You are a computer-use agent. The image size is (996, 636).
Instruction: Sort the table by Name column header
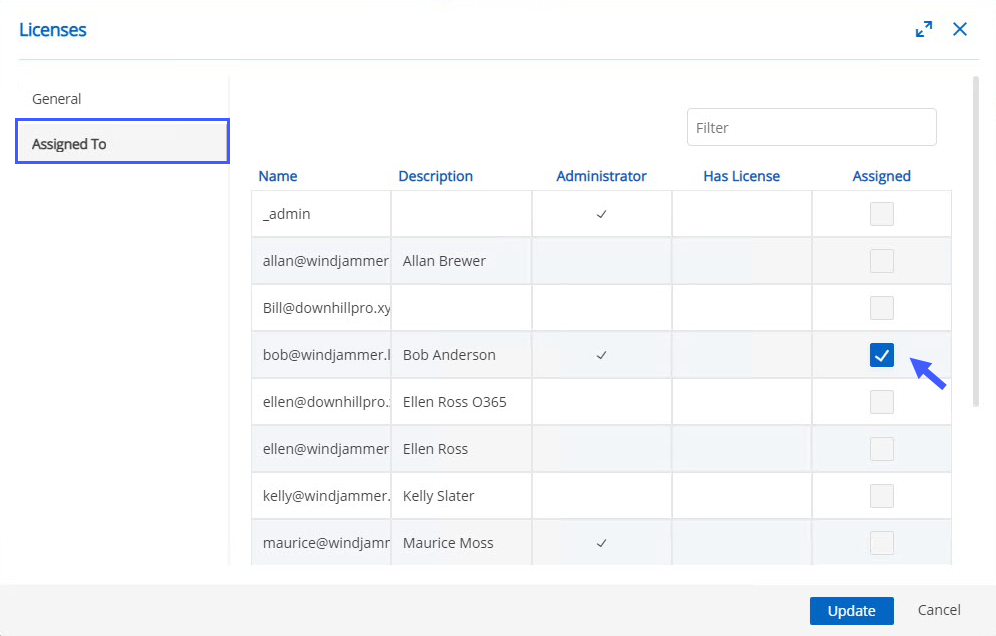278,176
